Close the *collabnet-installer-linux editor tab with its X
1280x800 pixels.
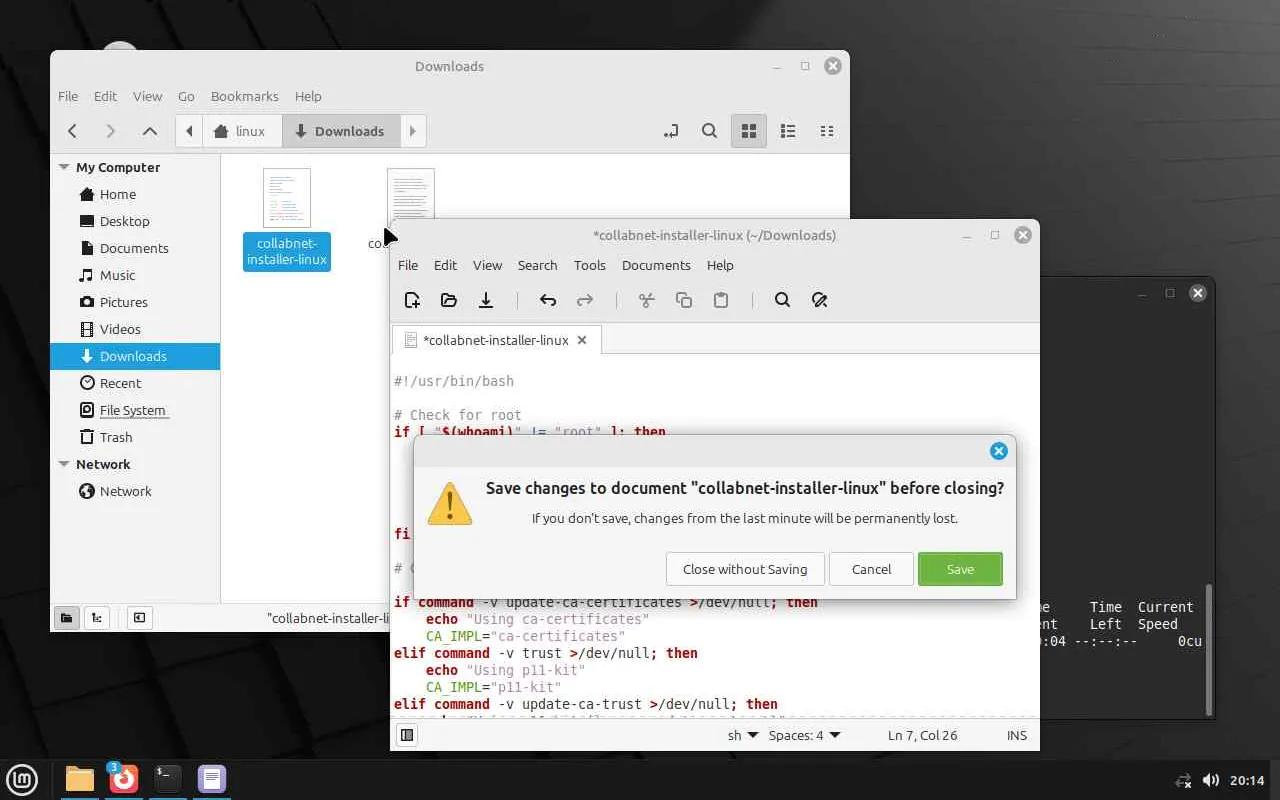(581, 340)
